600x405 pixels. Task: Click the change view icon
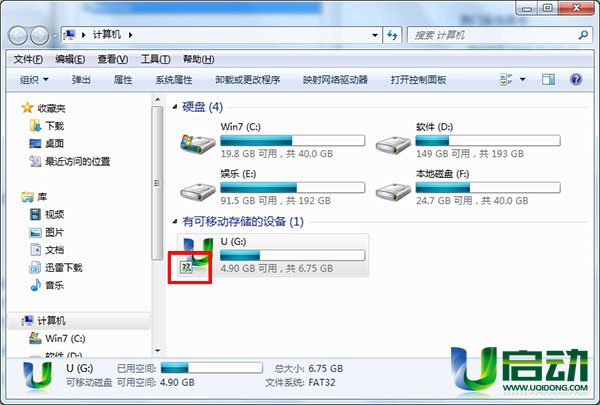click(x=506, y=80)
